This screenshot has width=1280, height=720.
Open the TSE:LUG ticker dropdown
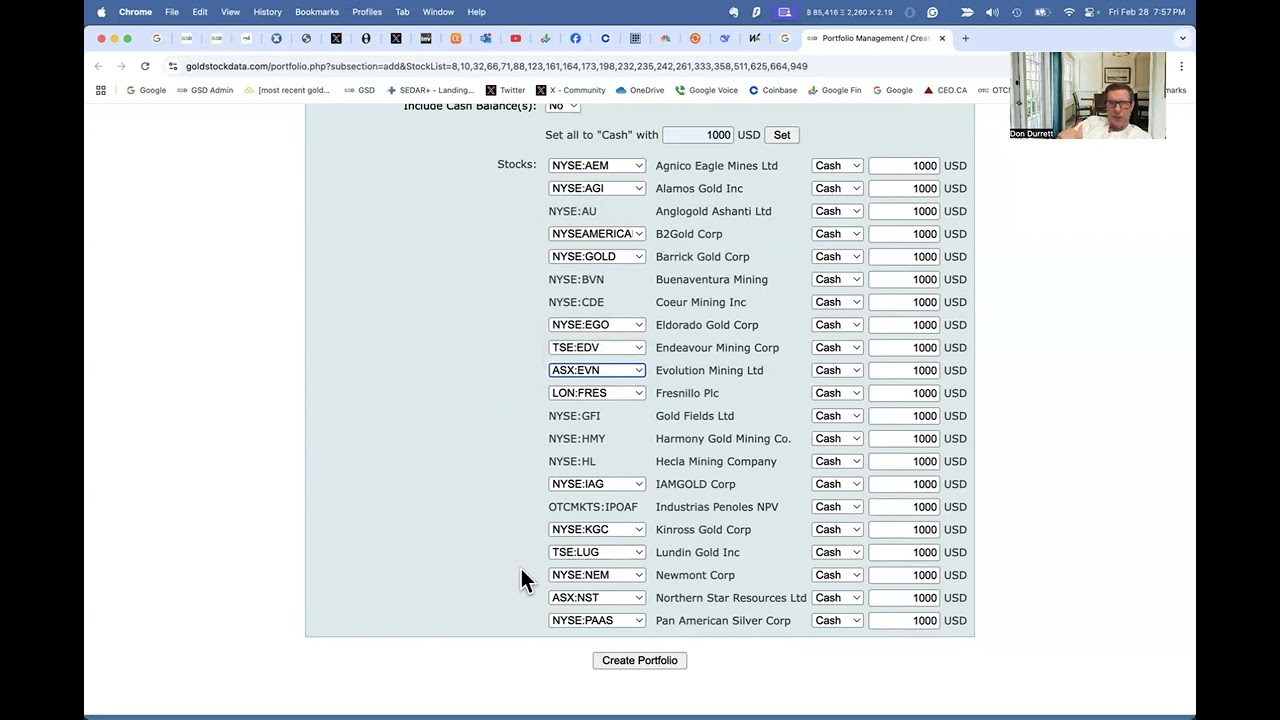point(597,552)
